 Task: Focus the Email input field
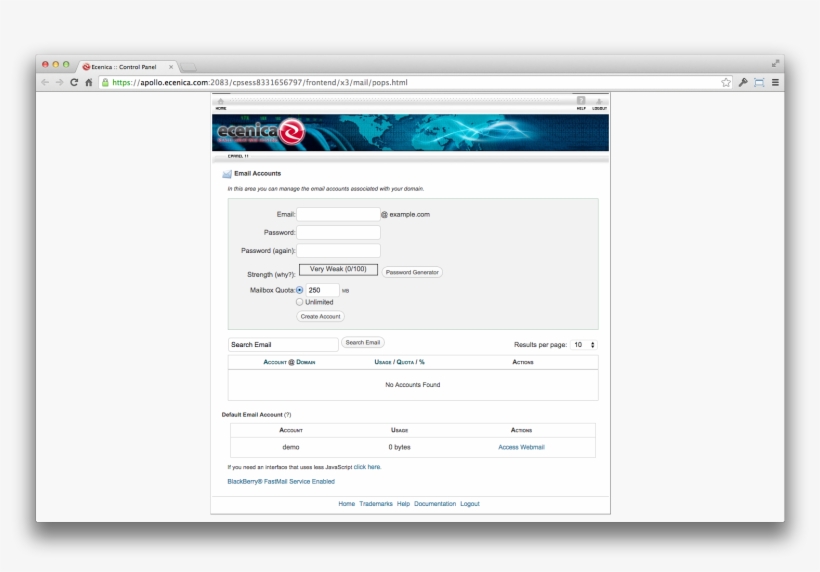[338, 214]
